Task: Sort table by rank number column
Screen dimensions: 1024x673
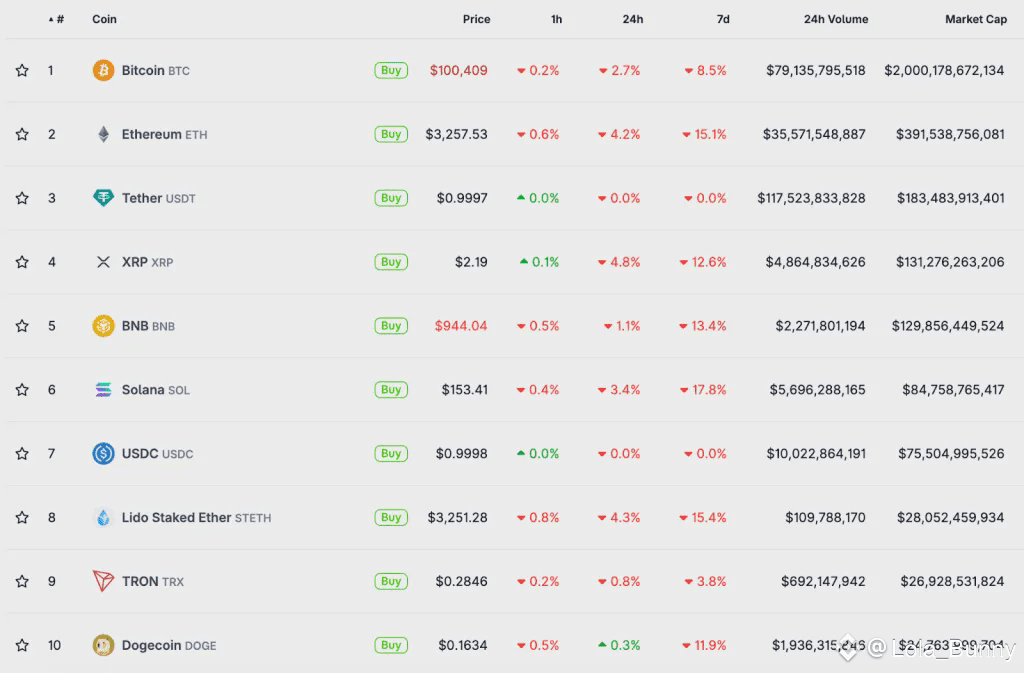Action: pos(59,19)
